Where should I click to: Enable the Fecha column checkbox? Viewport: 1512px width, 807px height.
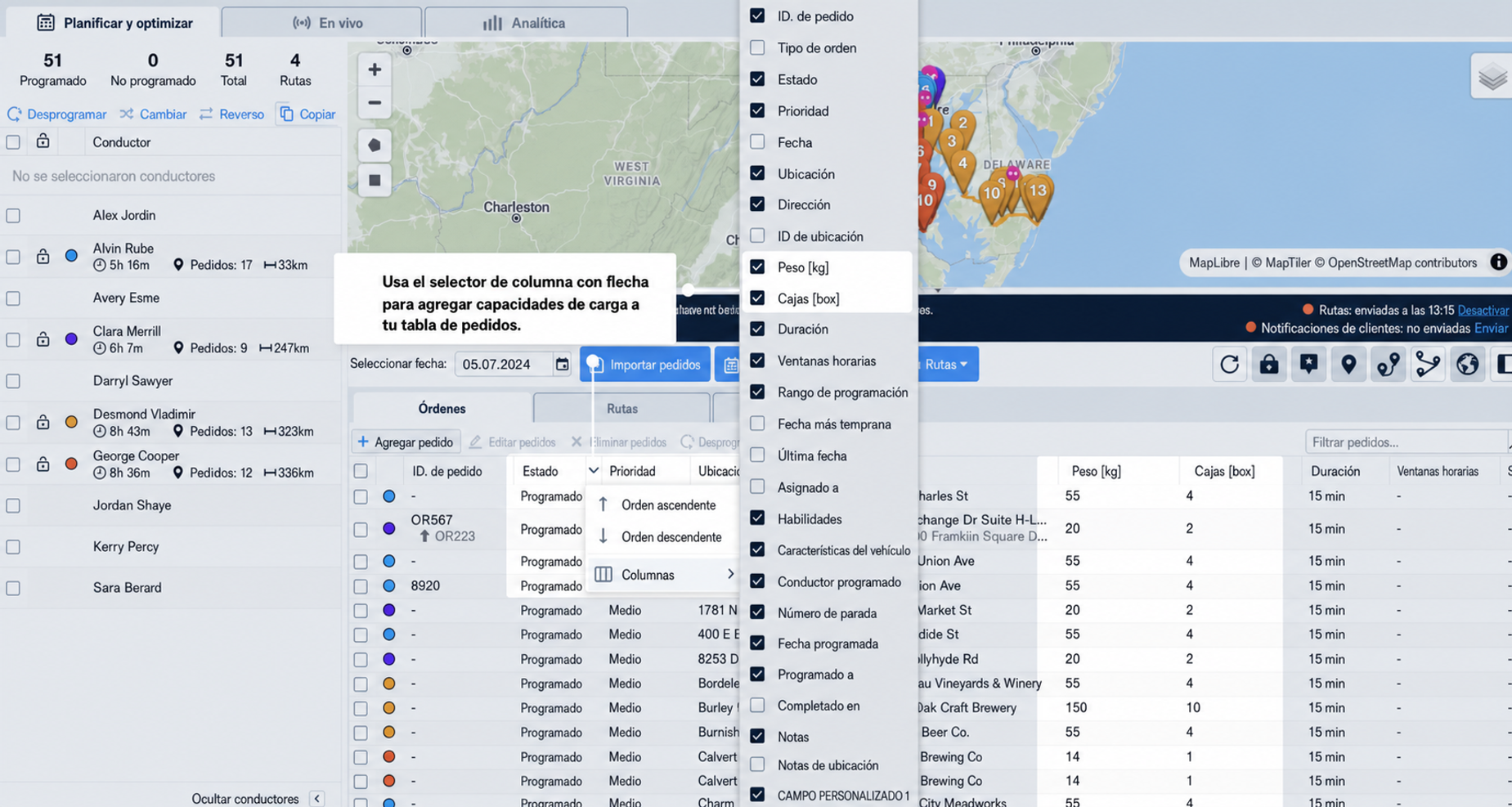pos(757,142)
